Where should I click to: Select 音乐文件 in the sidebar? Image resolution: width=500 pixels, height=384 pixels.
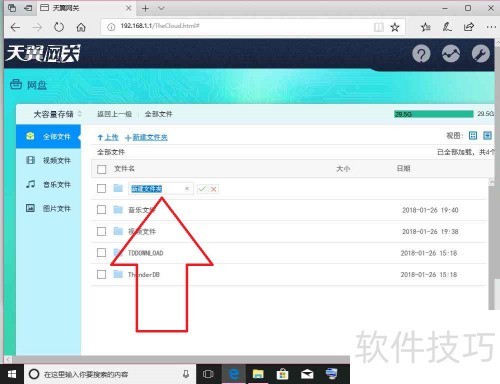[x=49, y=184]
